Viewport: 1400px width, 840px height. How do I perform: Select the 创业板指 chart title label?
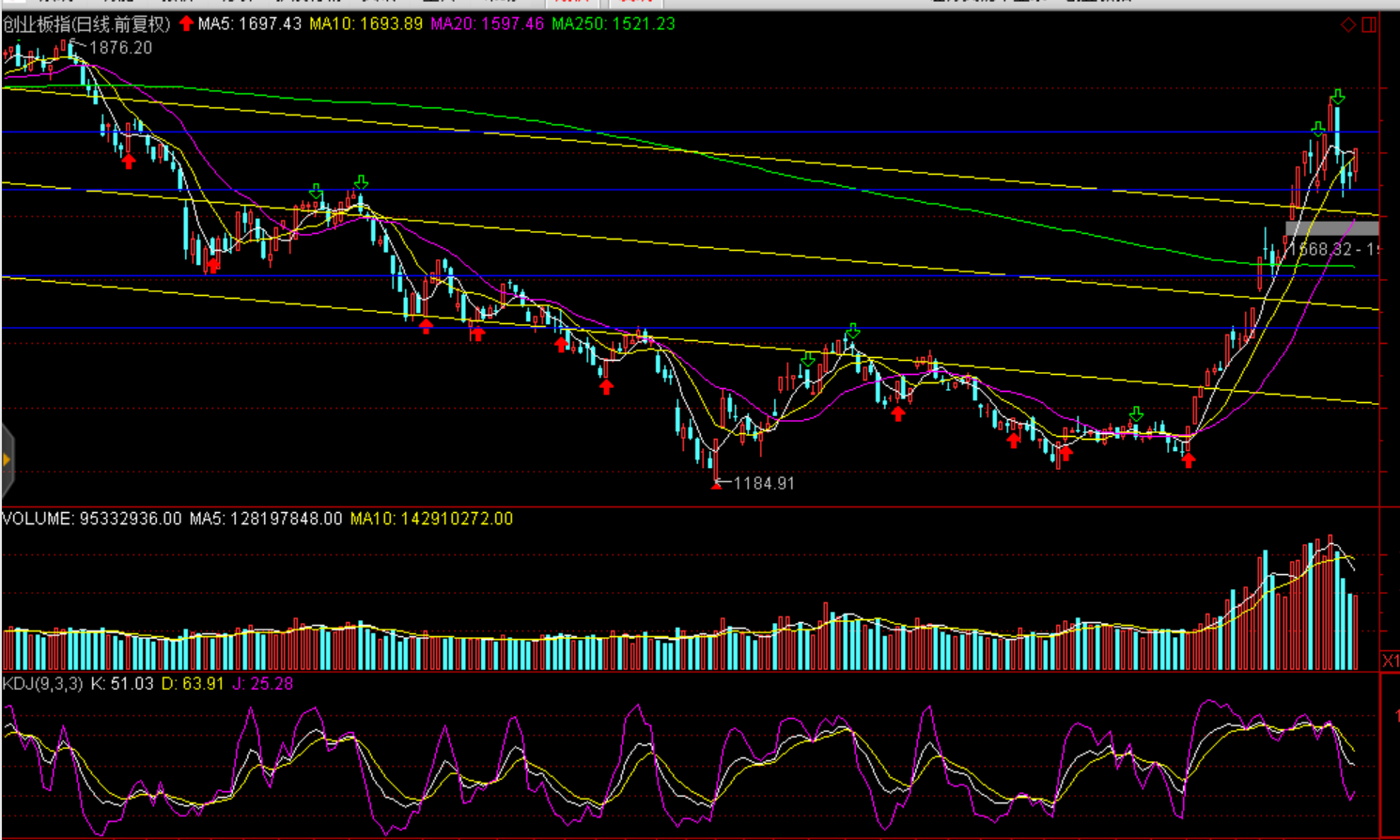pyautogui.click(x=86, y=23)
